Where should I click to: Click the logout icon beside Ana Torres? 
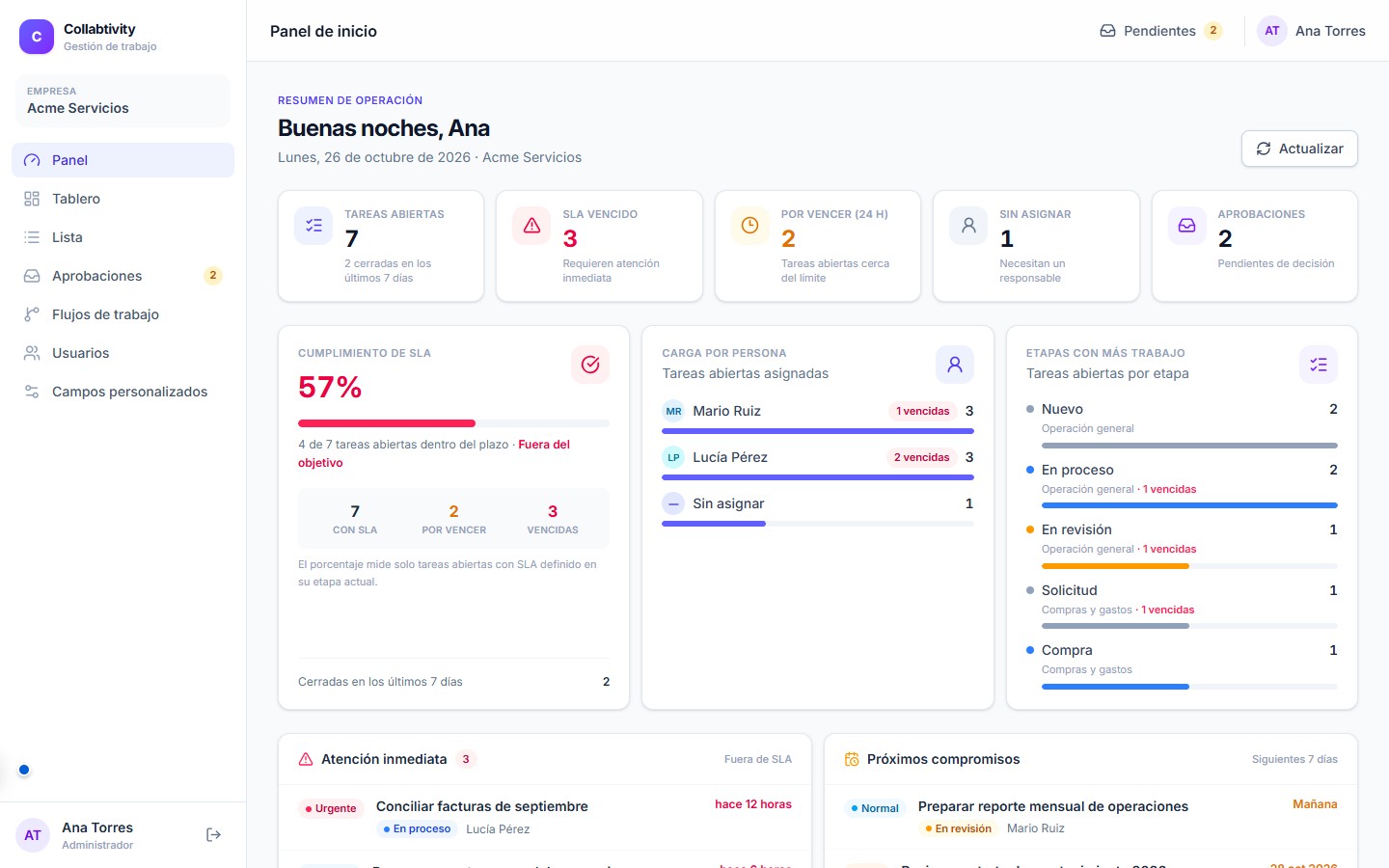[x=214, y=835]
